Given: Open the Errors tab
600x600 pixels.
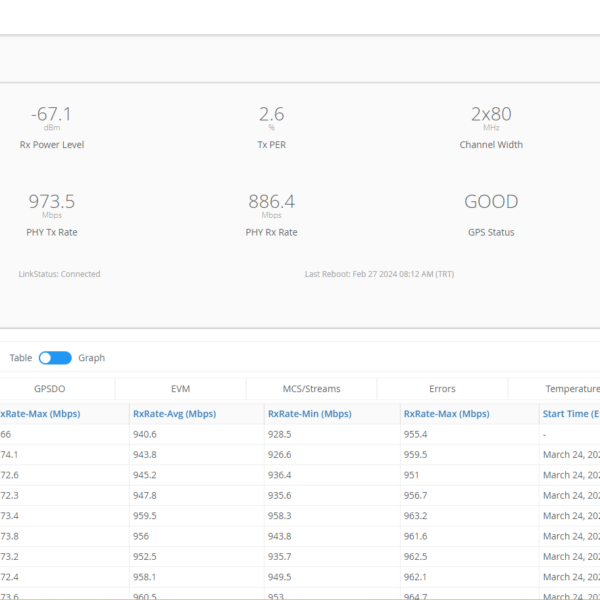Looking at the screenshot, I should 442,389.
